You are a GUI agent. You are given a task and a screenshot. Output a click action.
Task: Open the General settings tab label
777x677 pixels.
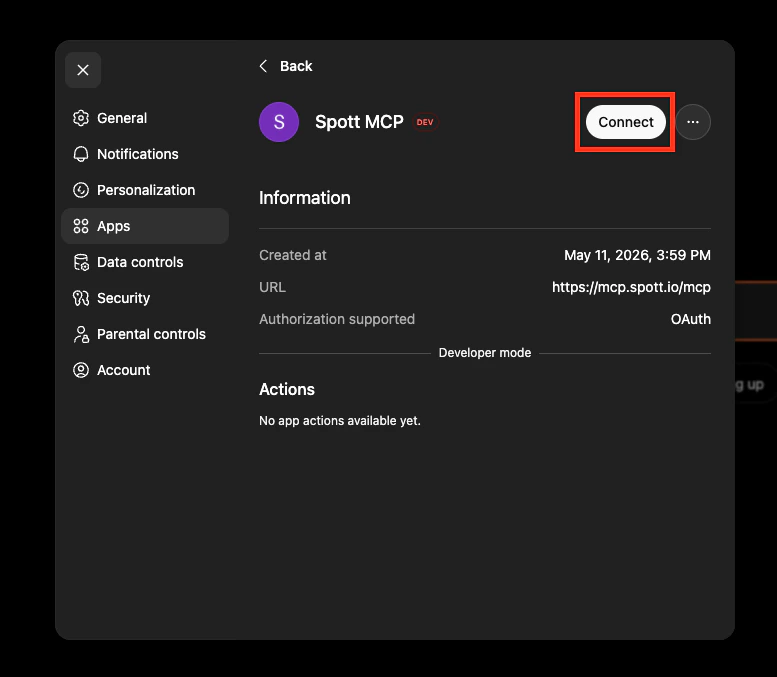[122, 118]
